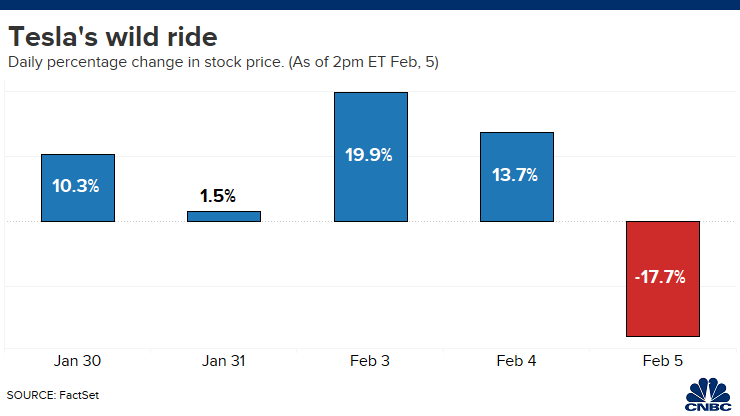Click the small Jan 31 bar
740x416 pixels.
click(224, 216)
